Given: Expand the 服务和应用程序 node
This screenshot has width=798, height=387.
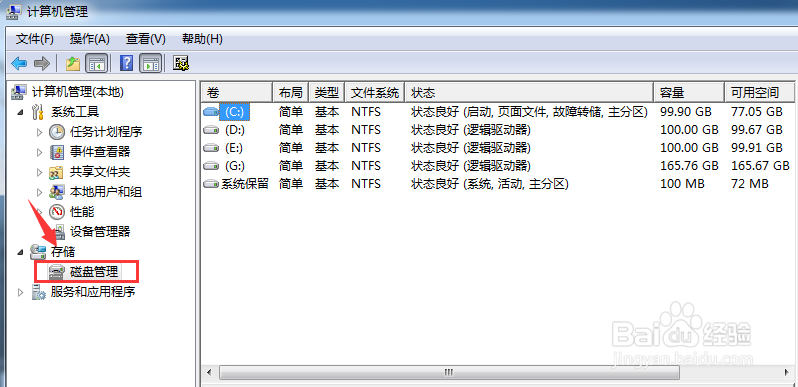Looking at the screenshot, I should pyautogui.click(x=20, y=292).
